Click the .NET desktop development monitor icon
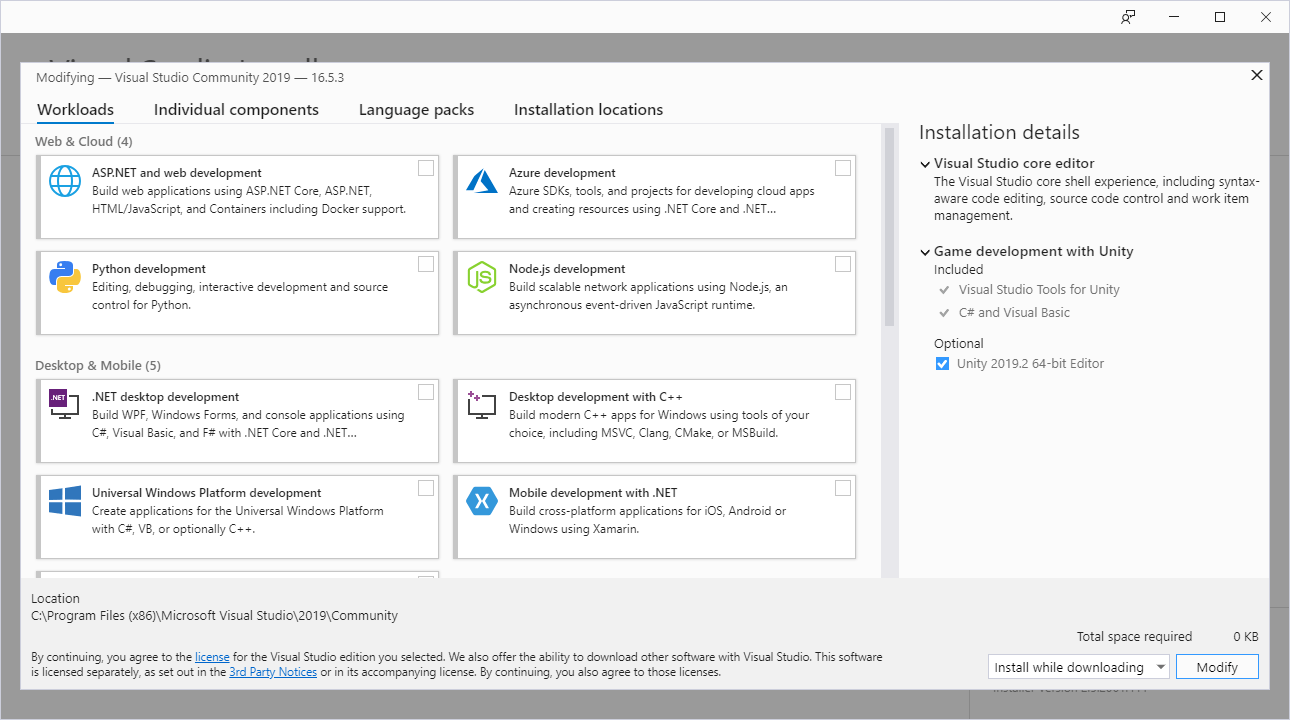The width and height of the screenshot is (1290, 720). pos(65,404)
